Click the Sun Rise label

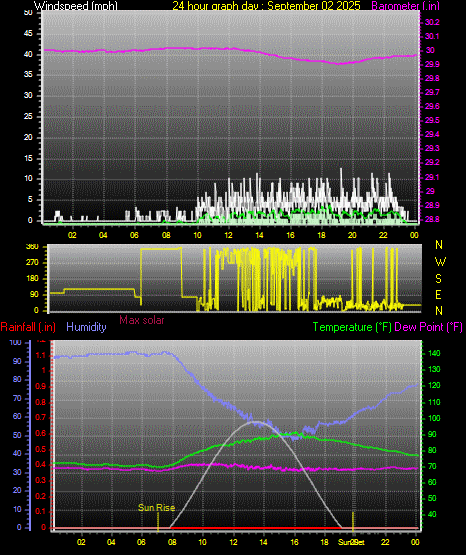pyautogui.click(x=156, y=508)
